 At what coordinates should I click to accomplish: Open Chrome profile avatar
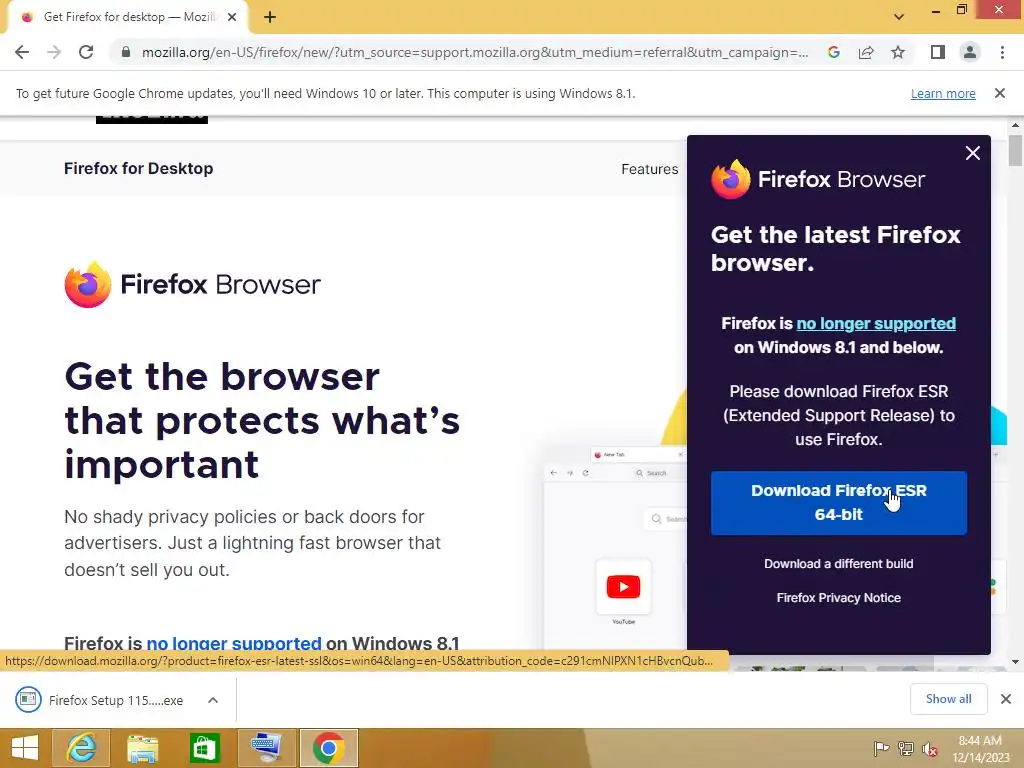[970, 52]
